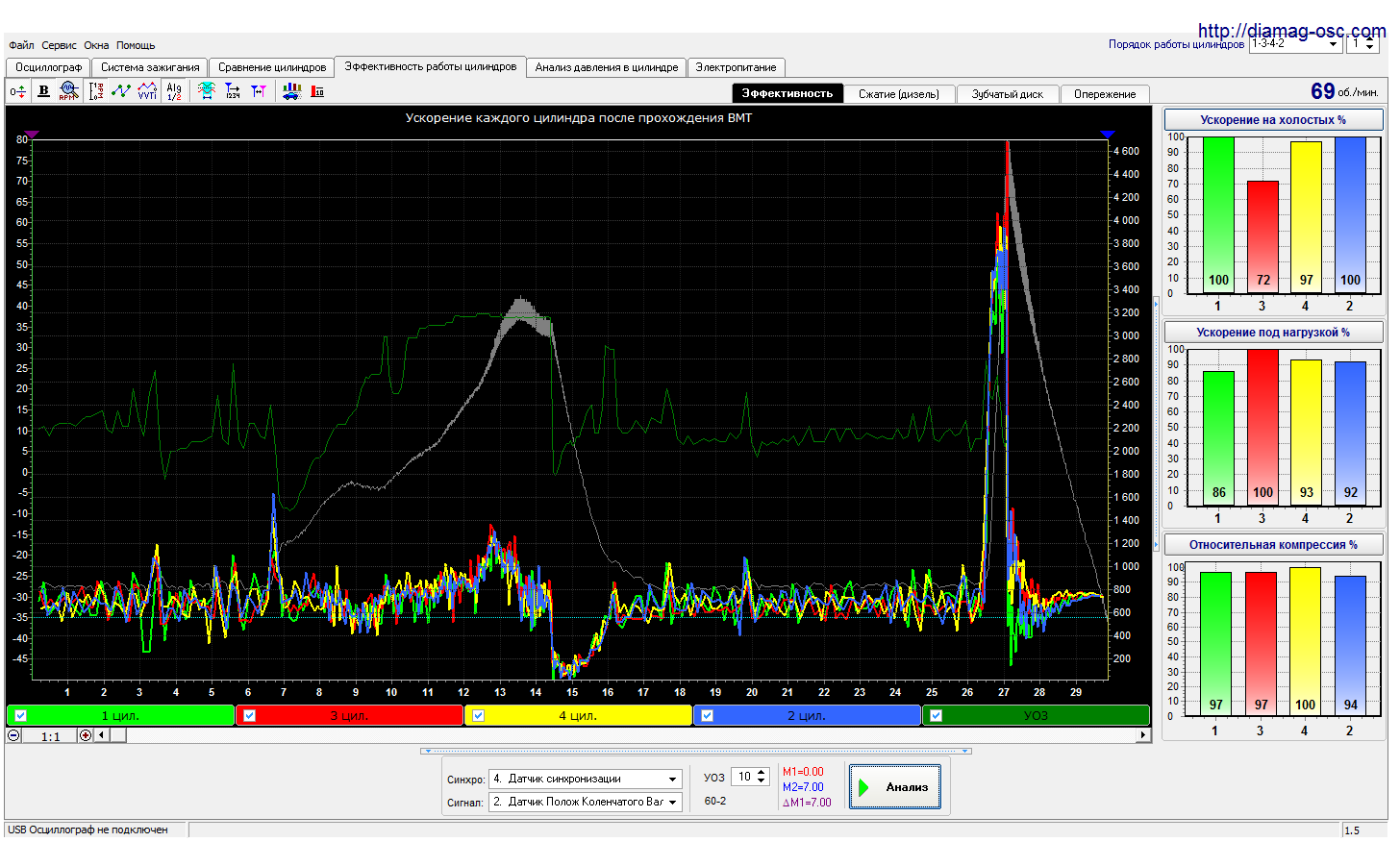Click the red bar showing 72 in idle acceleration

[x=1262, y=236]
